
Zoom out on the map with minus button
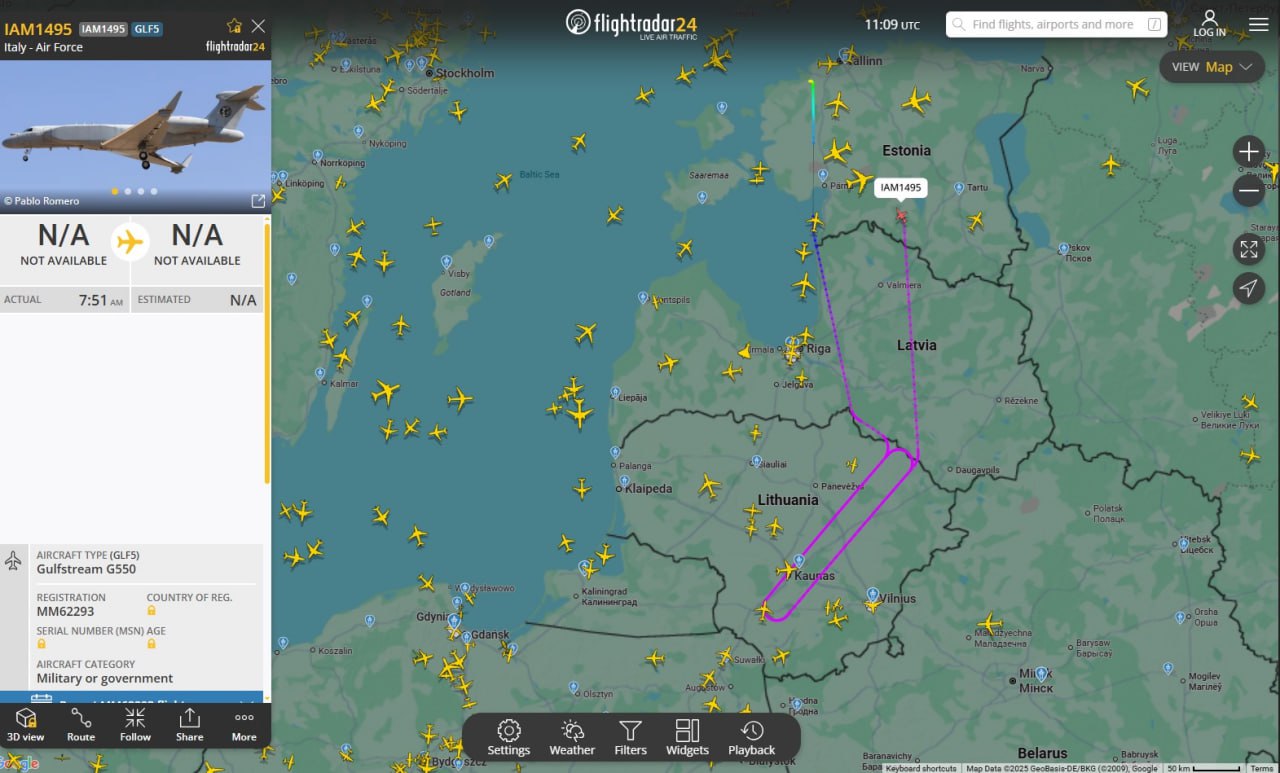(1248, 190)
